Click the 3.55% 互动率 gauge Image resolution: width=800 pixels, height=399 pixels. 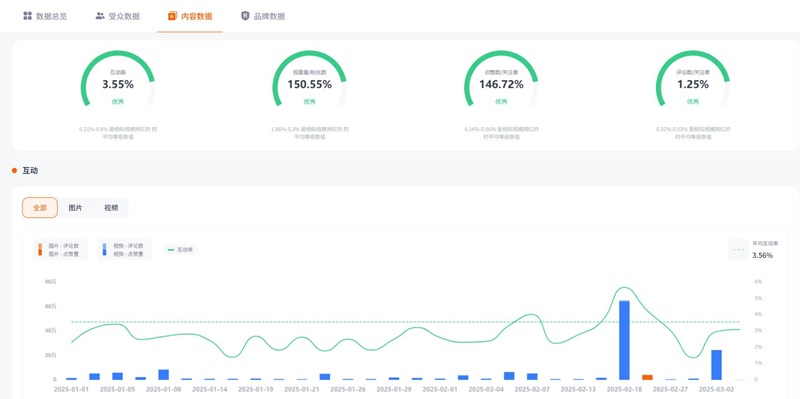coord(118,79)
